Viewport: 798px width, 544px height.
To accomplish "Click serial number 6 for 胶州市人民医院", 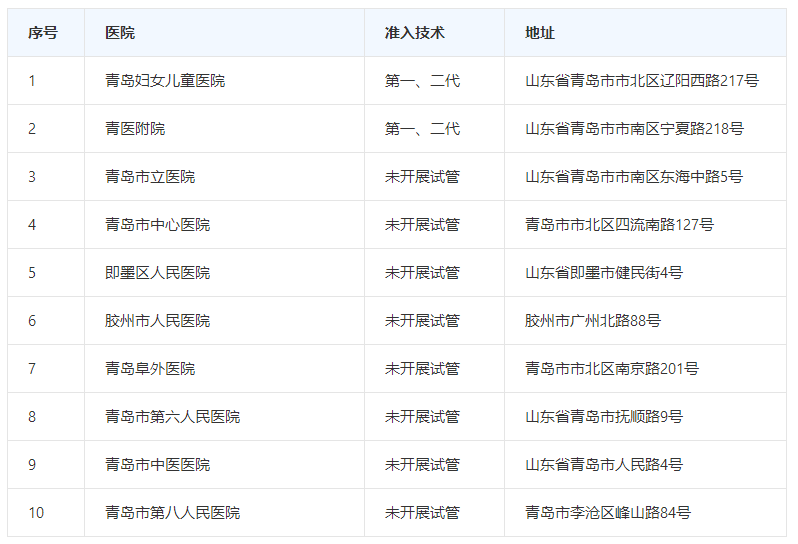I will (32, 321).
